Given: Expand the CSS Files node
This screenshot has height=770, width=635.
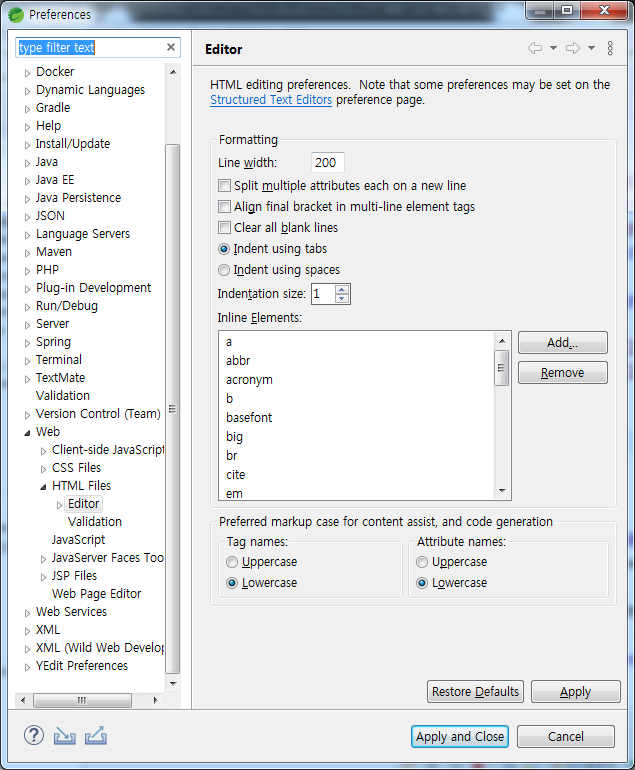Looking at the screenshot, I should point(43,469).
